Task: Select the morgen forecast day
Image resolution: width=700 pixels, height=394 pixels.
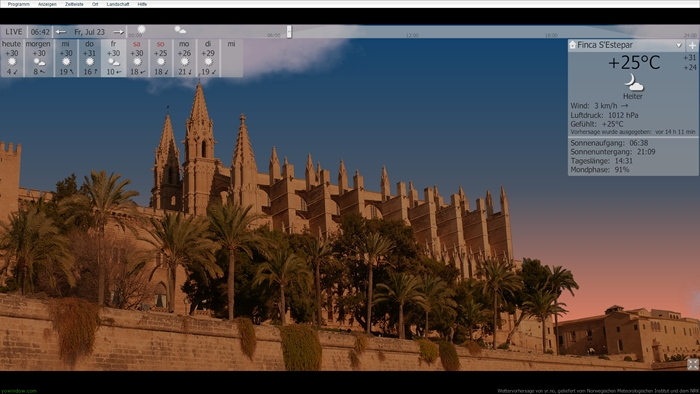Action: pos(38,58)
